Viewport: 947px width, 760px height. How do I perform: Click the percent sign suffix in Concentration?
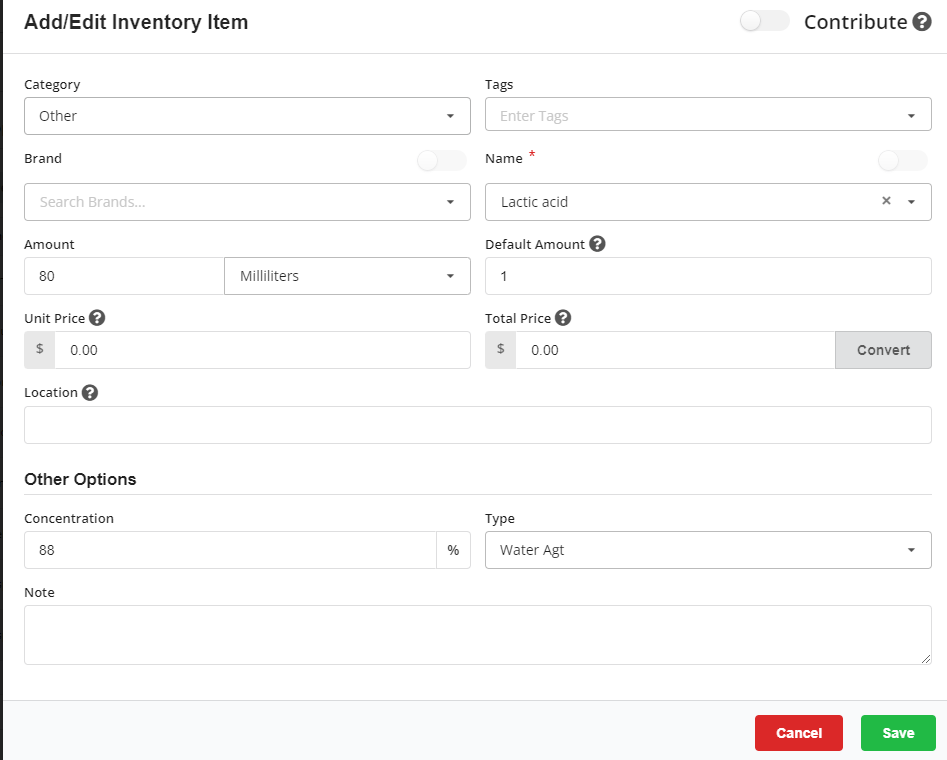453,550
